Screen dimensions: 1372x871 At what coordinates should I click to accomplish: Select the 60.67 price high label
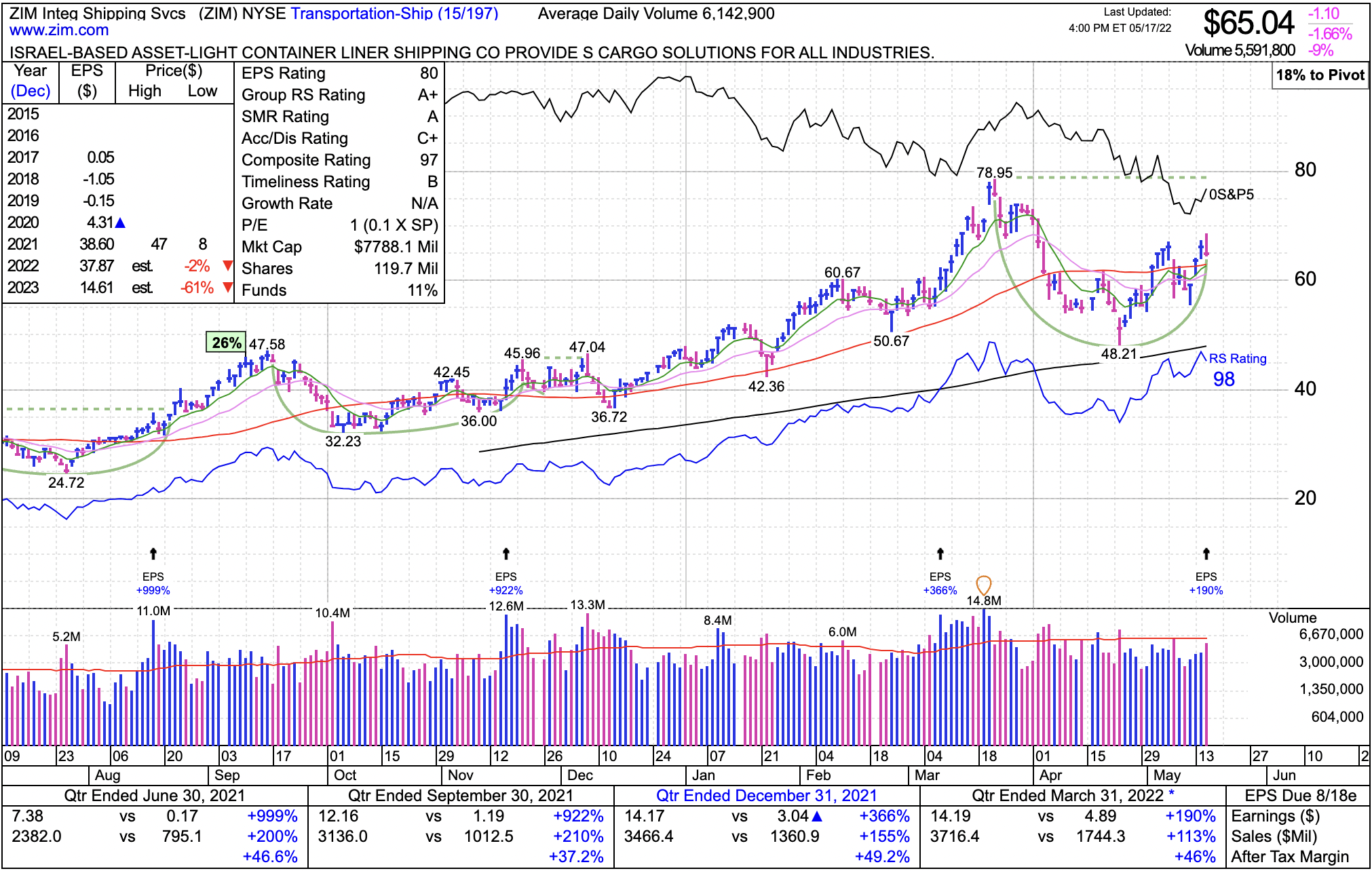click(x=842, y=273)
